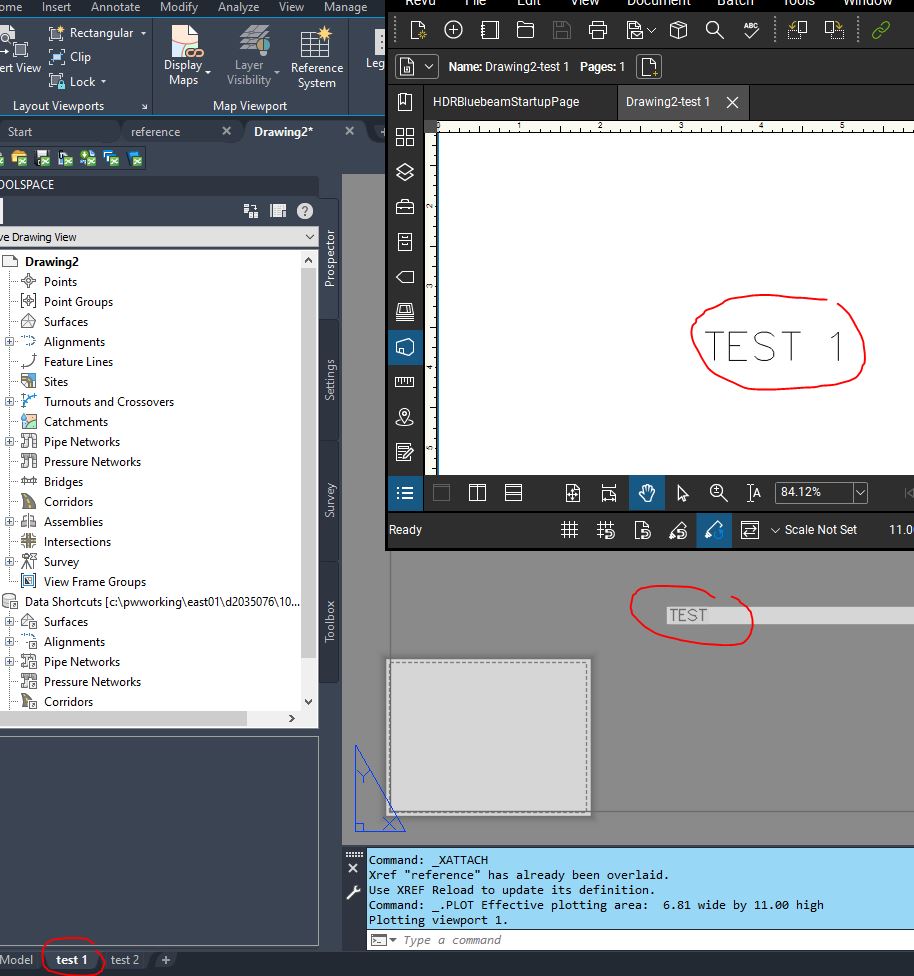Run spell check using the ABC icon

tap(751, 29)
